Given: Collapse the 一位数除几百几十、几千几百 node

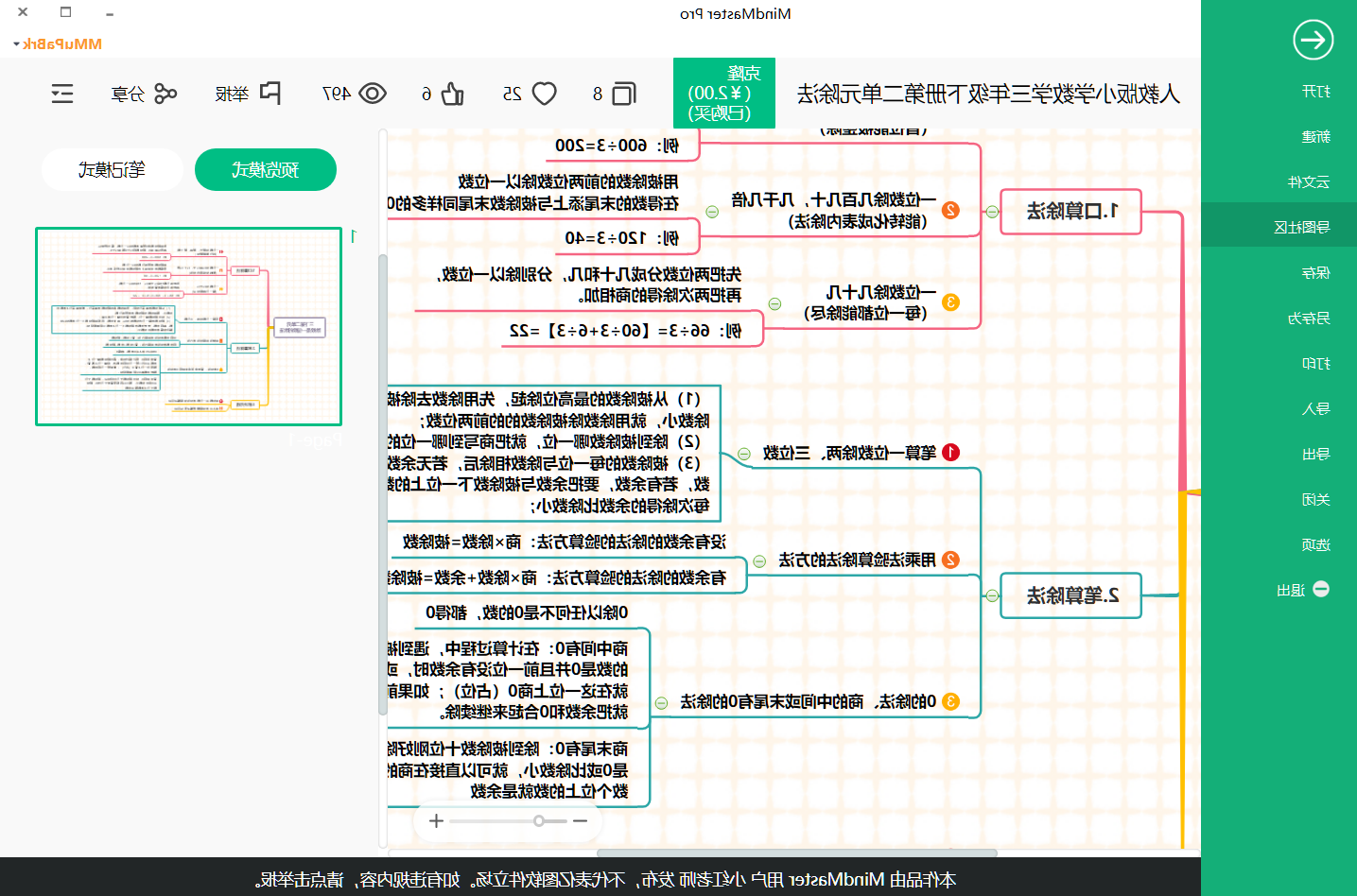Looking at the screenshot, I should click(712, 212).
